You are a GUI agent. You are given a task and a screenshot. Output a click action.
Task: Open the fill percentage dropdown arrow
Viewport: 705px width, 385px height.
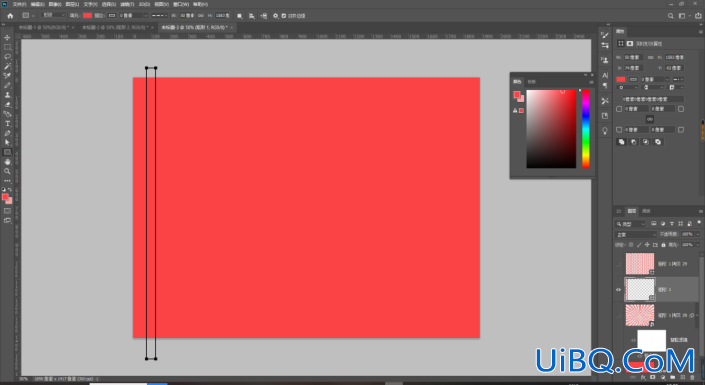[x=698, y=245]
